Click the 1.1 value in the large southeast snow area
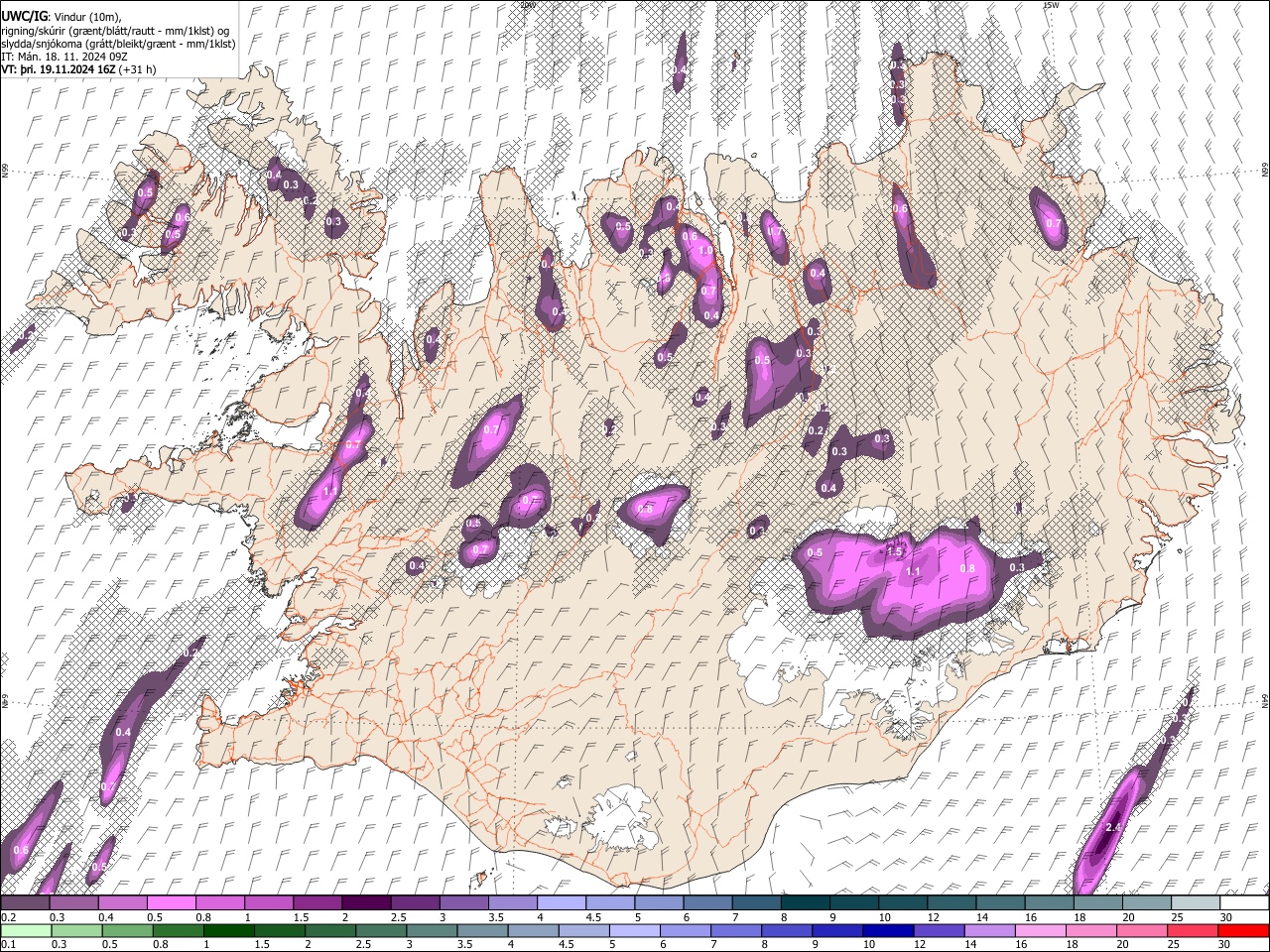This screenshot has height=952, width=1270. click(913, 572)
